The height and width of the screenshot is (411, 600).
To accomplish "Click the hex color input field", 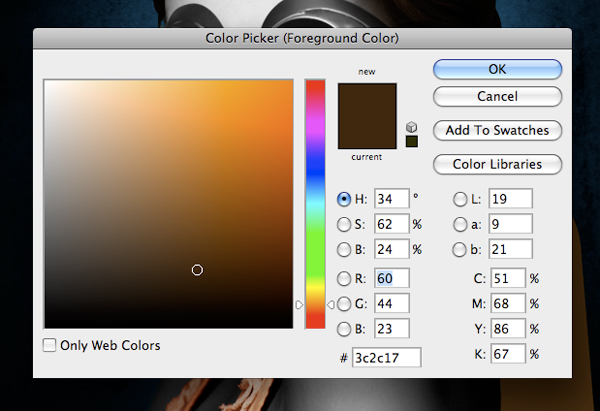I will pos(386,357).
